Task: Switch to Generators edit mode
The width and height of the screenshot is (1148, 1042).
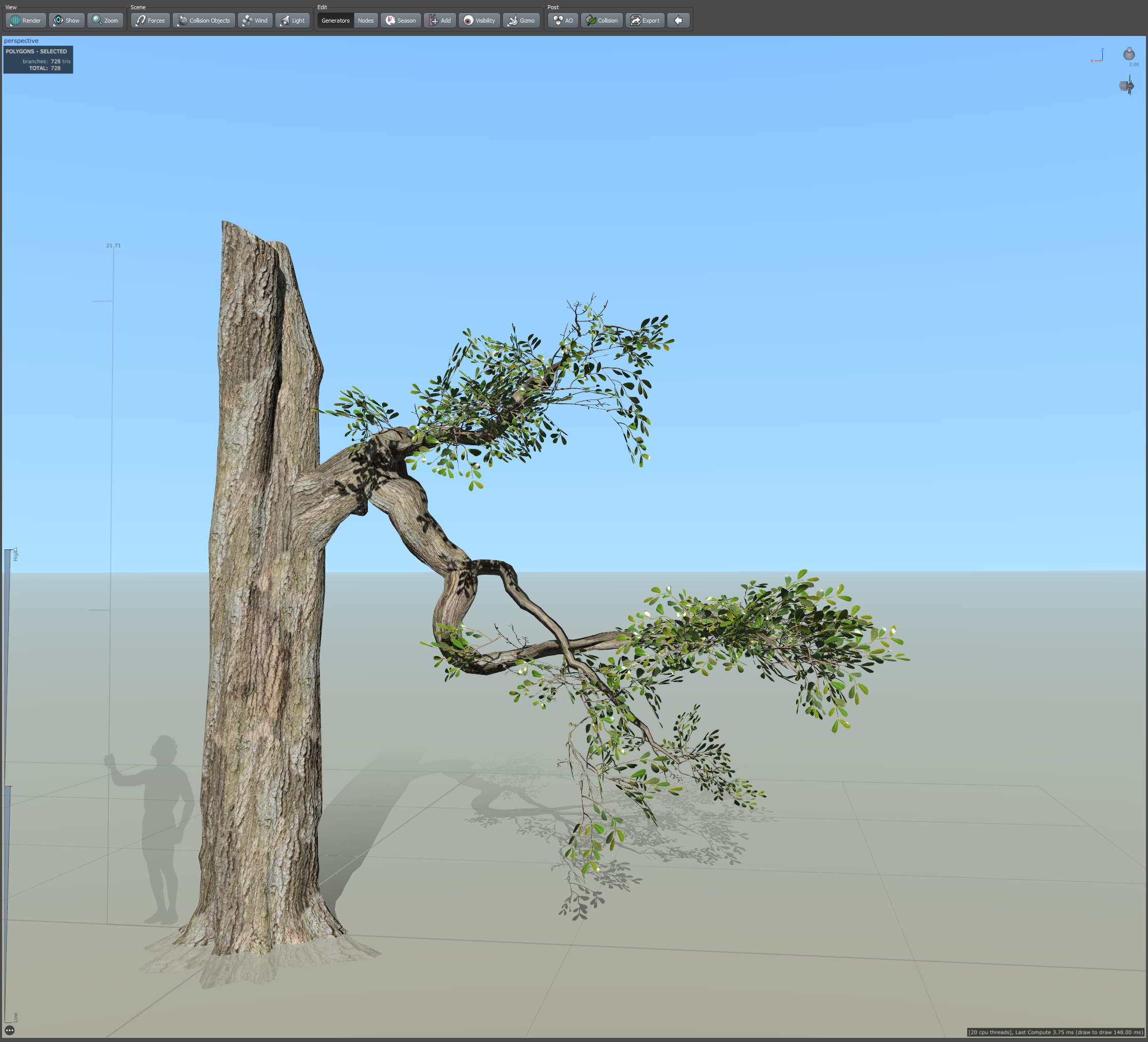Action: [335, 21]
